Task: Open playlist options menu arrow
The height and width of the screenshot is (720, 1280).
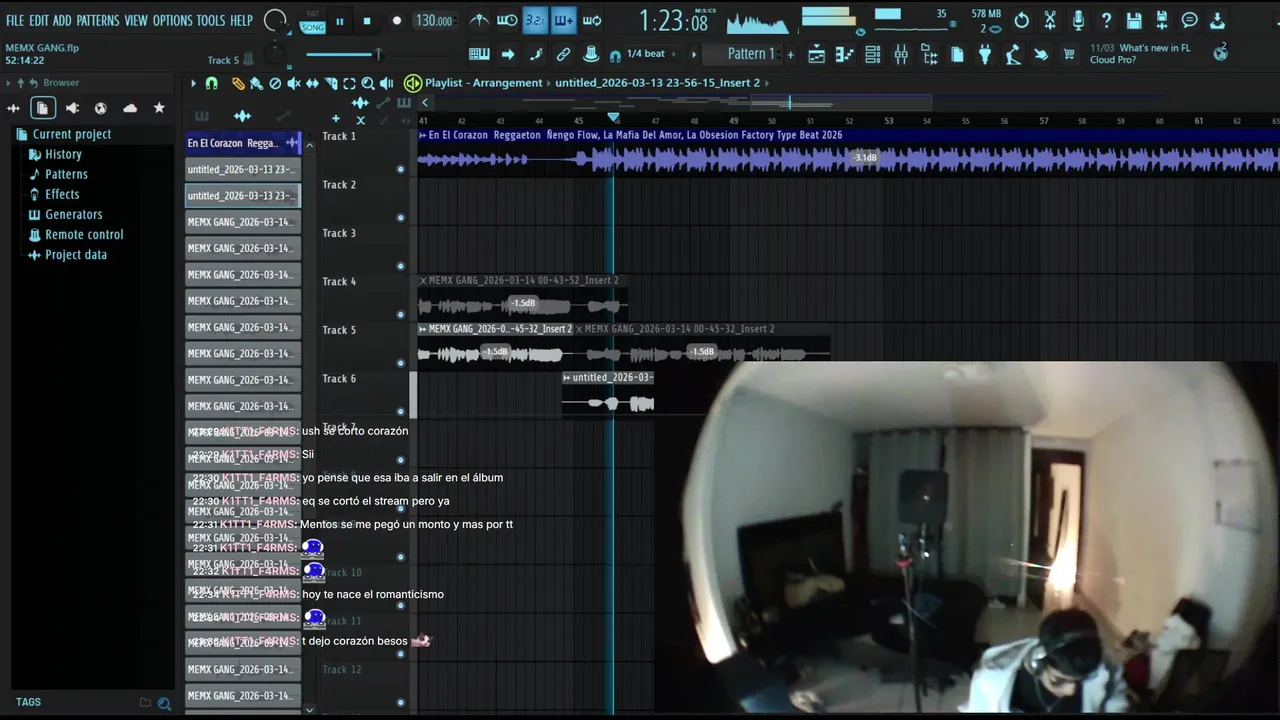Action: pos(193,83)
